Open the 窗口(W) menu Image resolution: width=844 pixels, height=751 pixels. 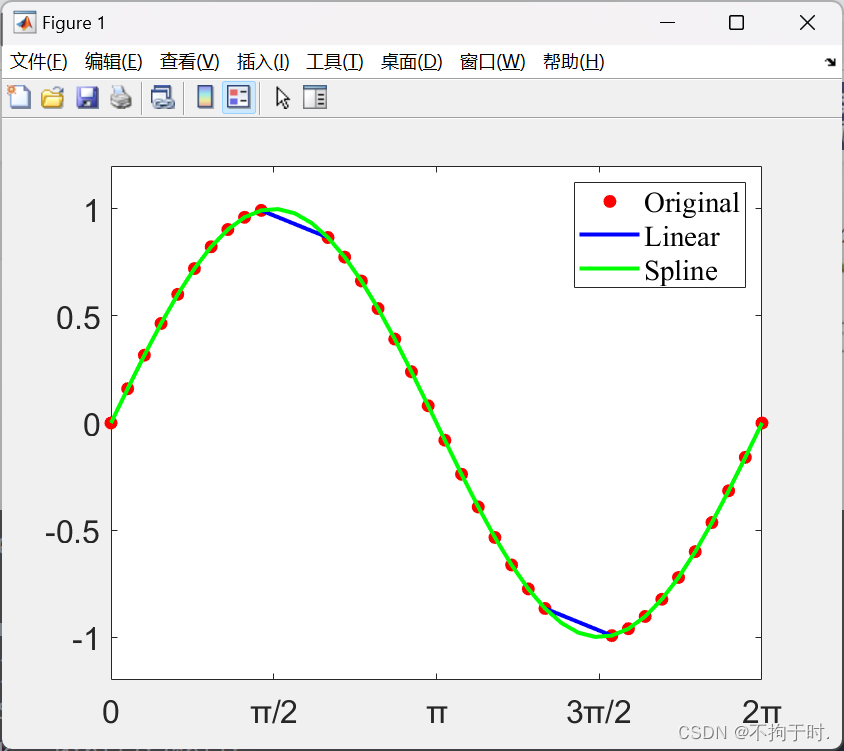(x=493, y=62)
